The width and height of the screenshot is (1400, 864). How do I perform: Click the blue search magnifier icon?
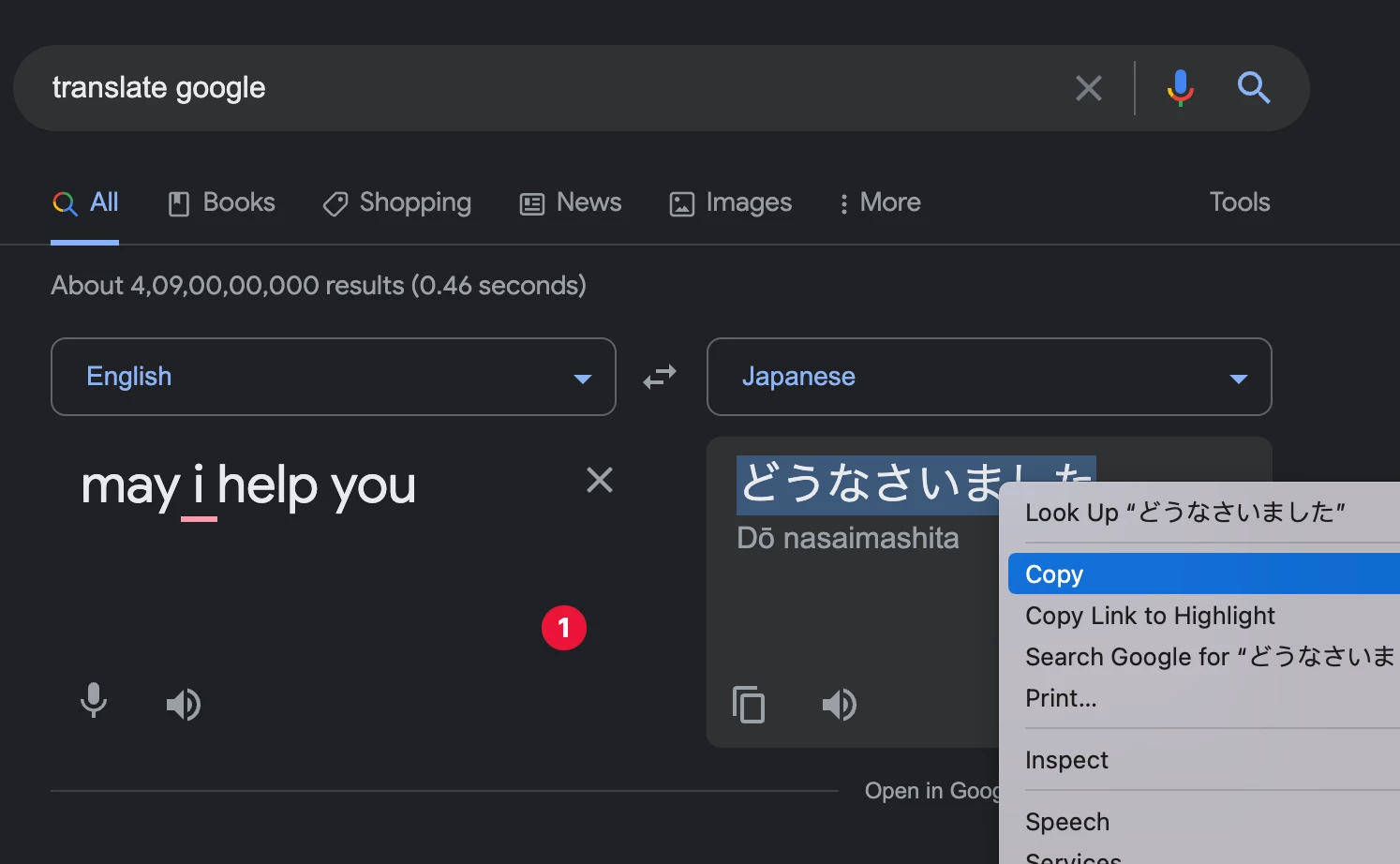[x=1253, y=88]
